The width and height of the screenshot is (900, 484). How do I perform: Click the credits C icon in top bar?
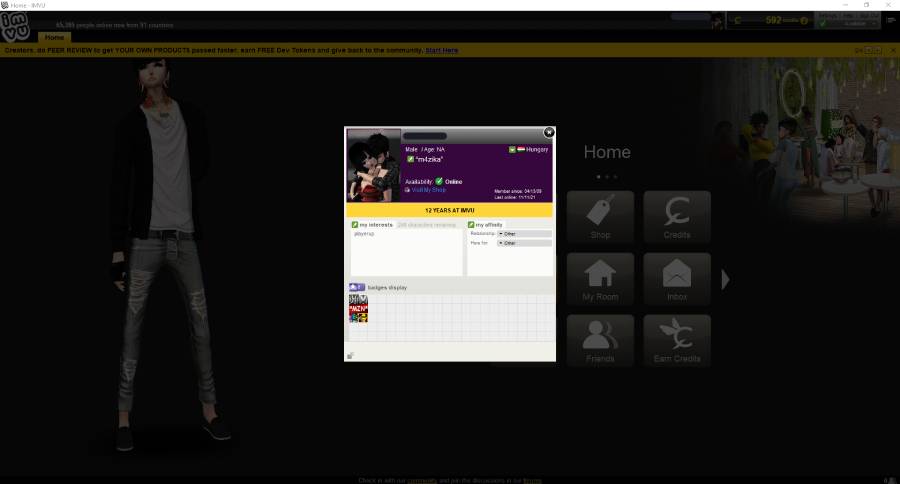[738, 21]
